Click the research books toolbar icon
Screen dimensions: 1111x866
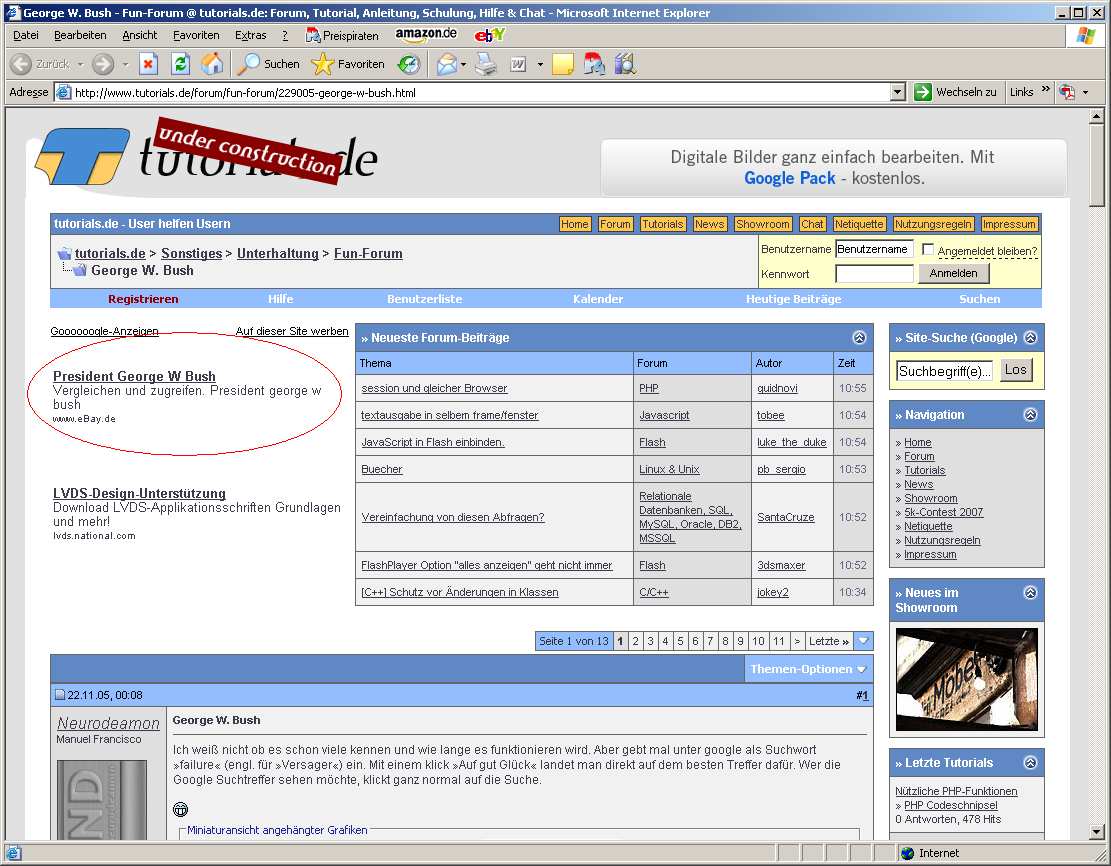tap(625, 64)
